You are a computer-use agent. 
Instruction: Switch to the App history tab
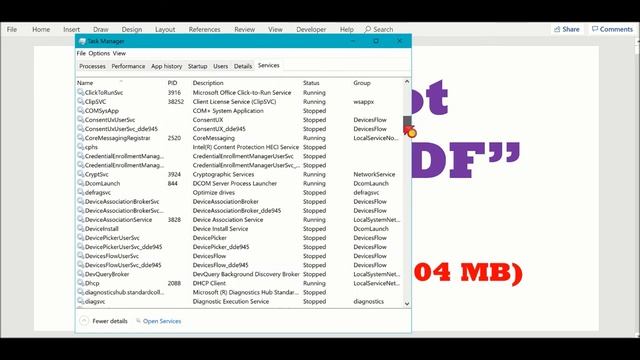tap(167, 66)
